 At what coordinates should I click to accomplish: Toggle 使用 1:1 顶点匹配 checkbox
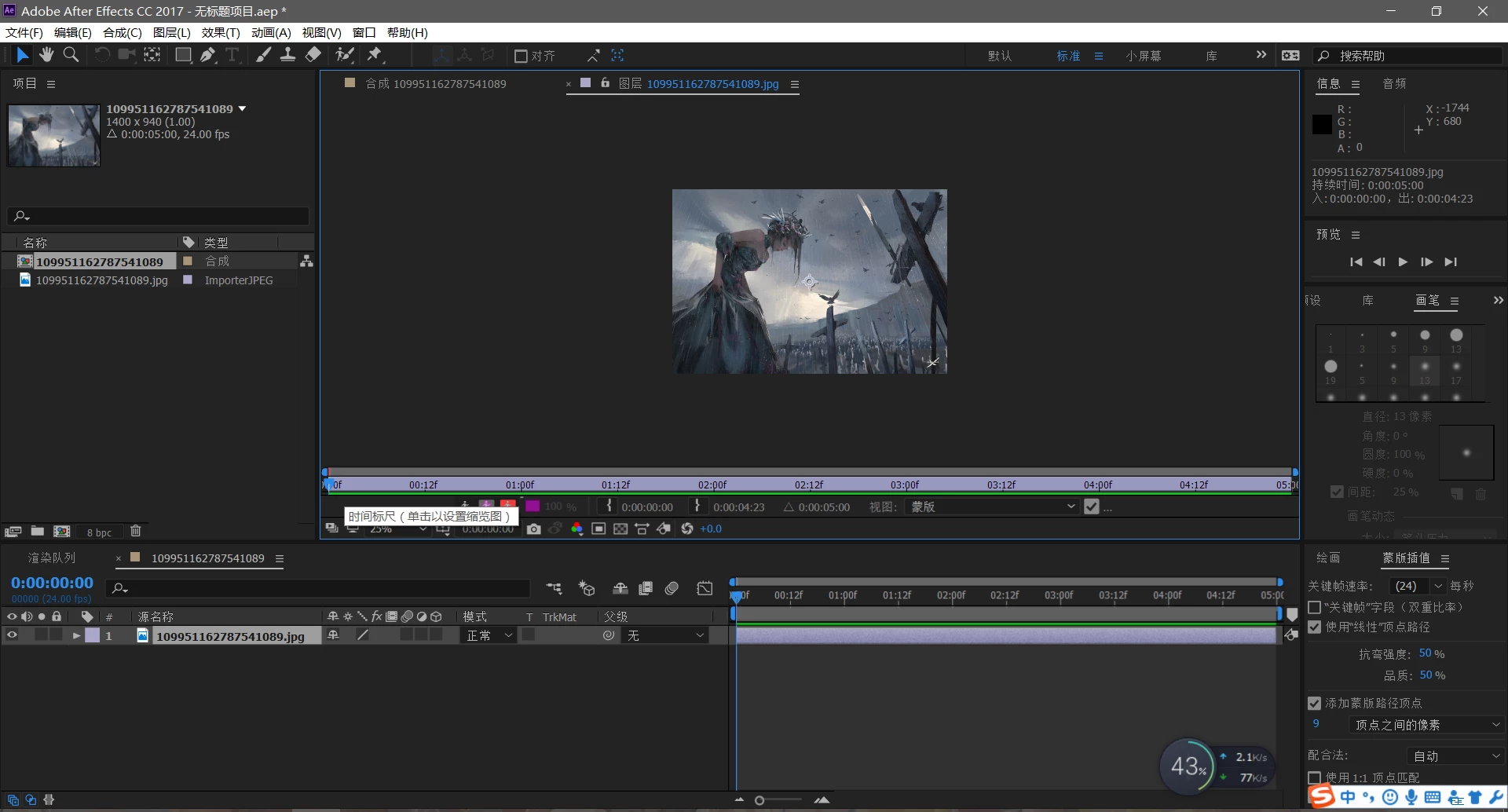1314,777
